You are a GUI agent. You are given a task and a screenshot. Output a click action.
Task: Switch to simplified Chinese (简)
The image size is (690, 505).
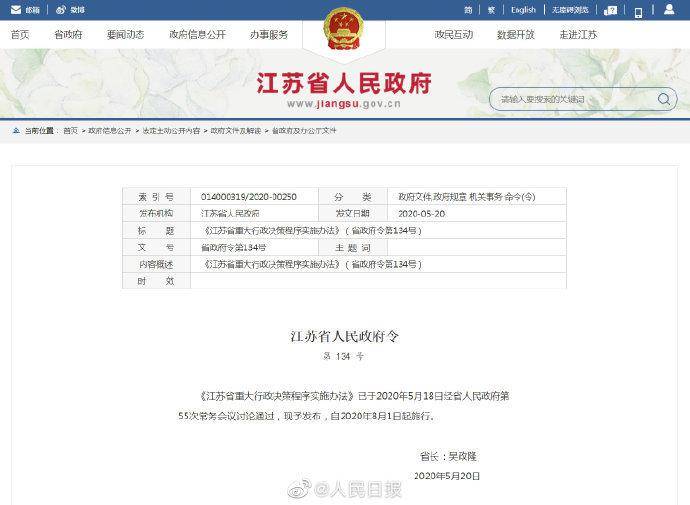click(468, 10)
